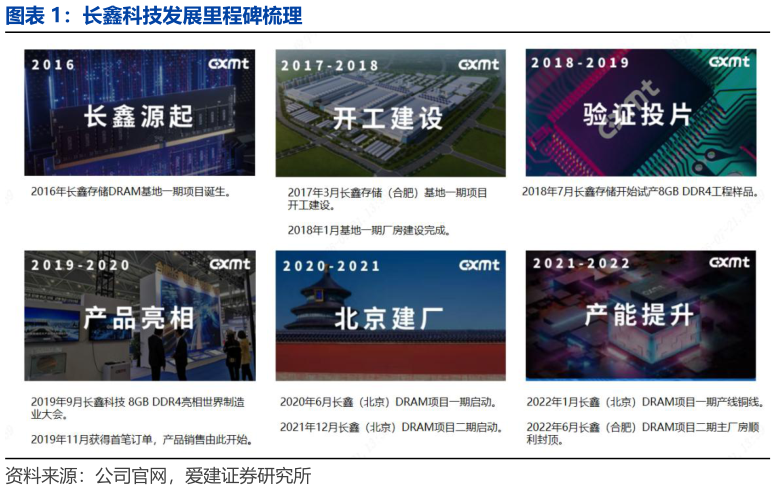Click the caption 2016年长鑫存储DRAM基地一期项目诞生

pyautogui.click(x=131, y=192)
